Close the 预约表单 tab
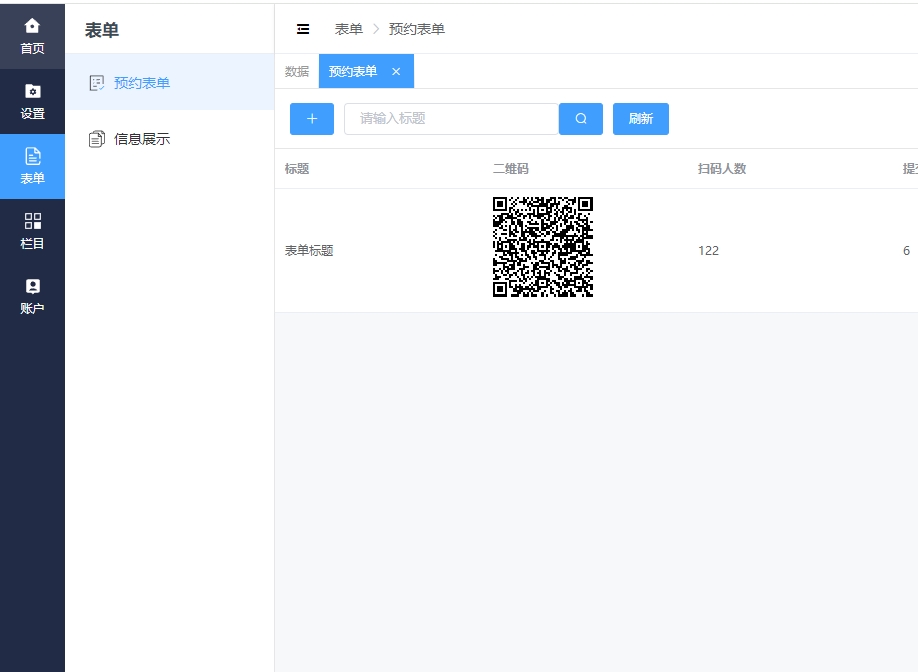This screenshot has width=918, height=672. click(396, 71)
